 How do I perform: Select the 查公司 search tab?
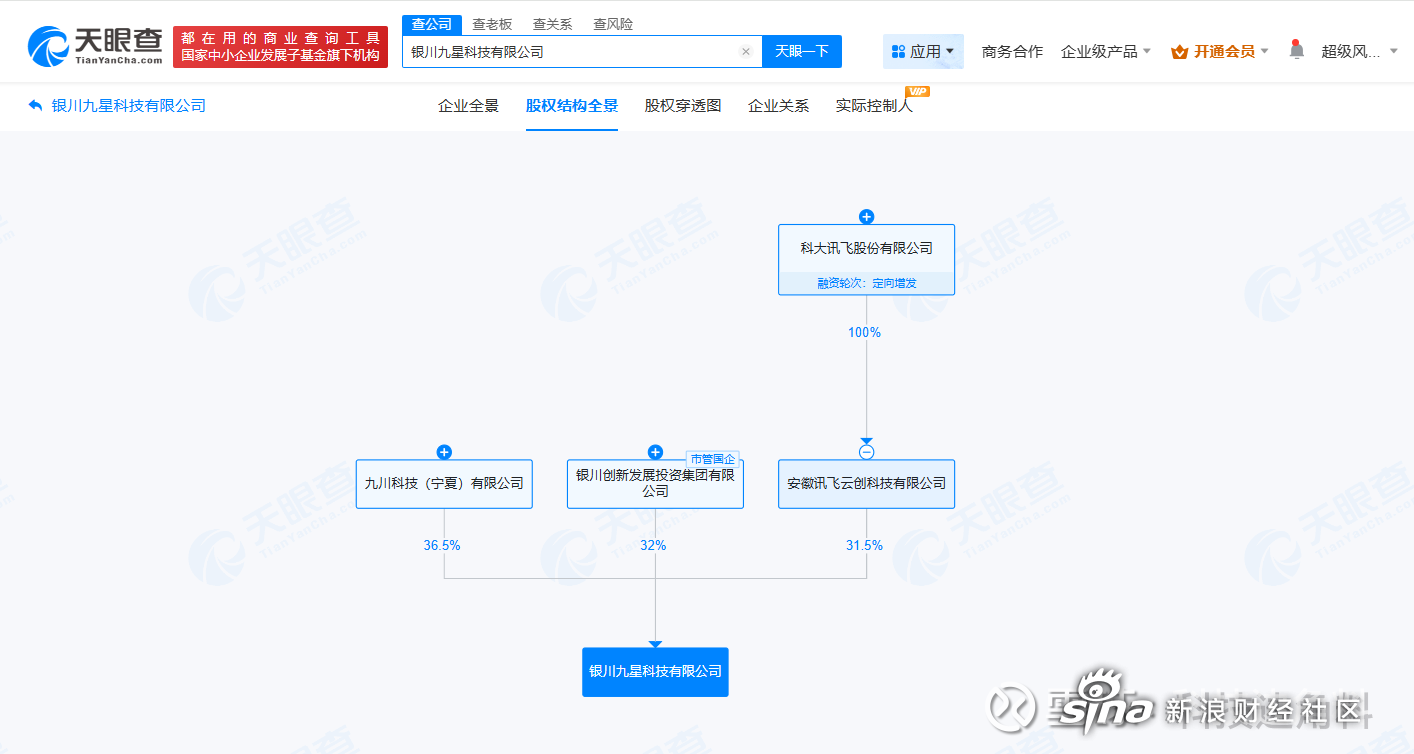point(432,24)
